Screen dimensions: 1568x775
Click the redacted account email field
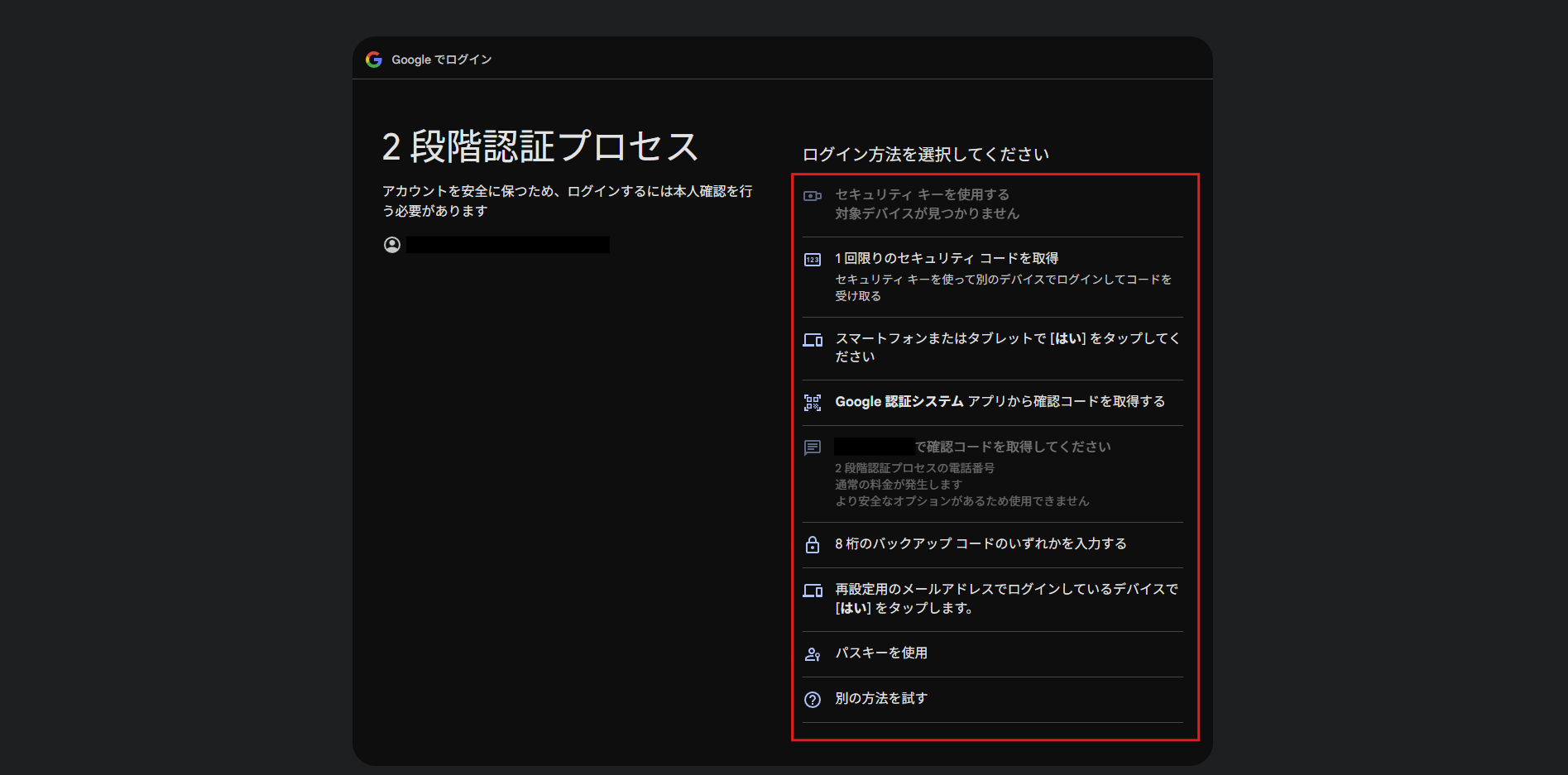(508, 245)
